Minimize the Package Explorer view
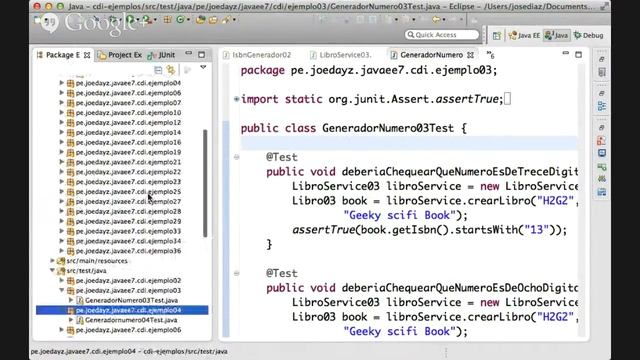640x360 pixels. (x=188, y=53)
